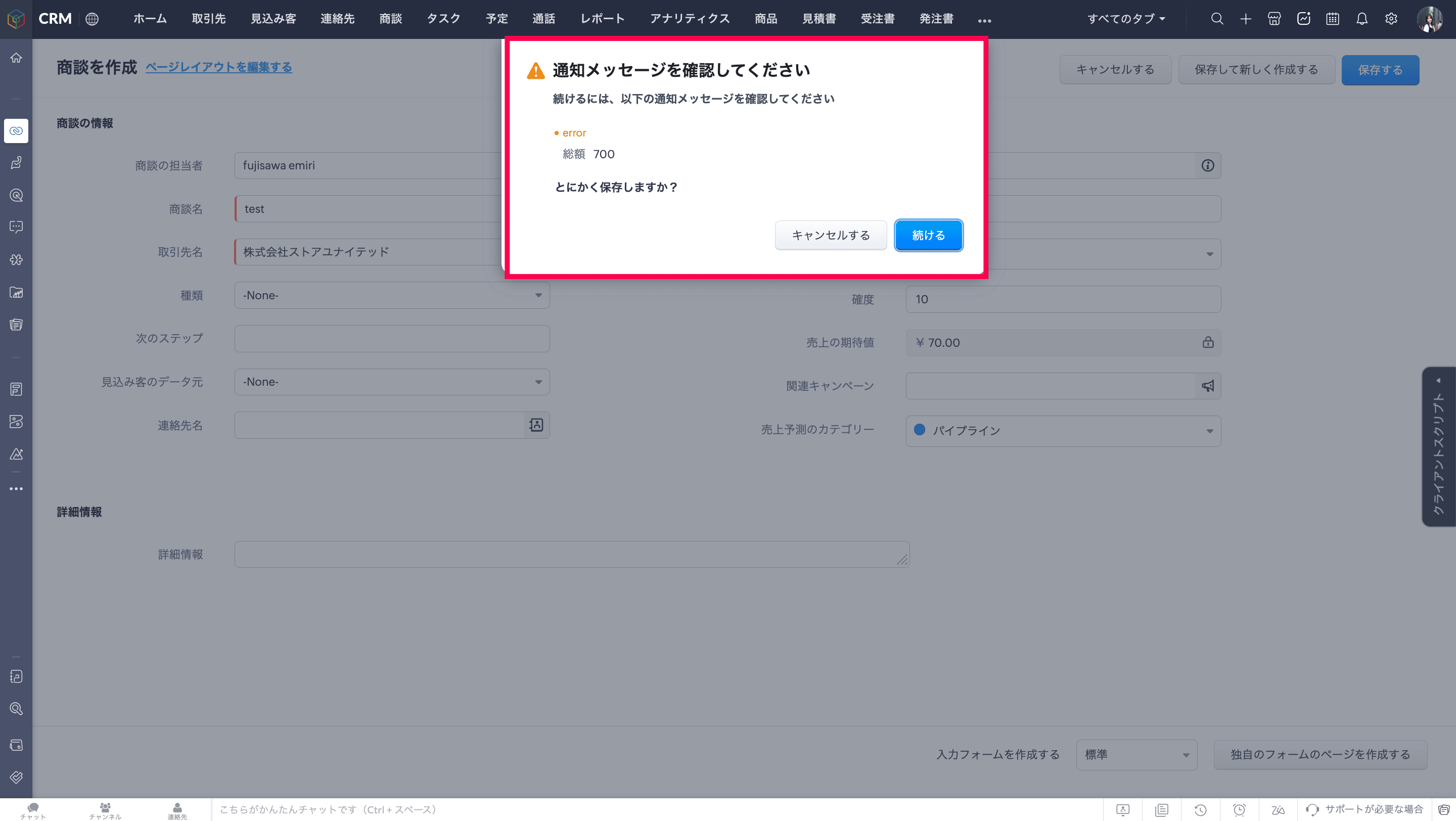Expand the 種類 dropdown

point(392,296)
